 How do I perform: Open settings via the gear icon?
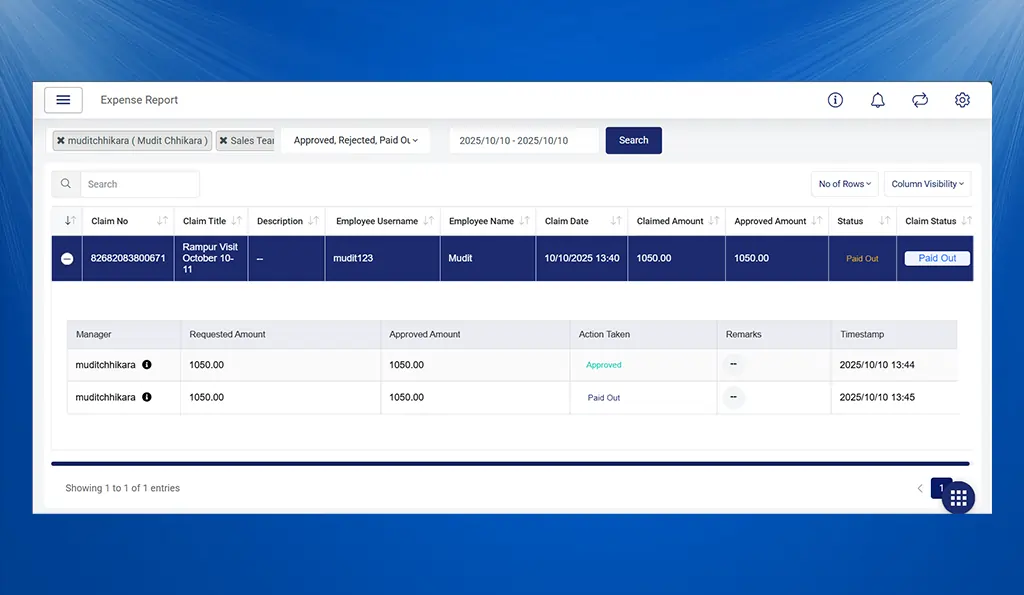pos(962,100)
